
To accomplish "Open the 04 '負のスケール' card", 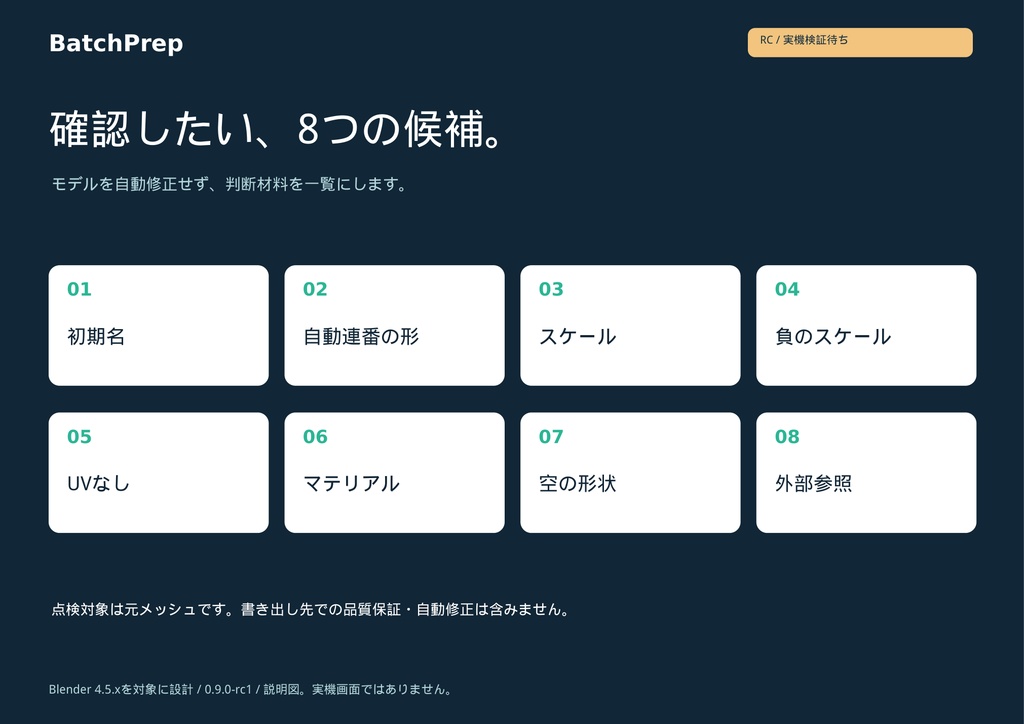I will click(866, 325).
